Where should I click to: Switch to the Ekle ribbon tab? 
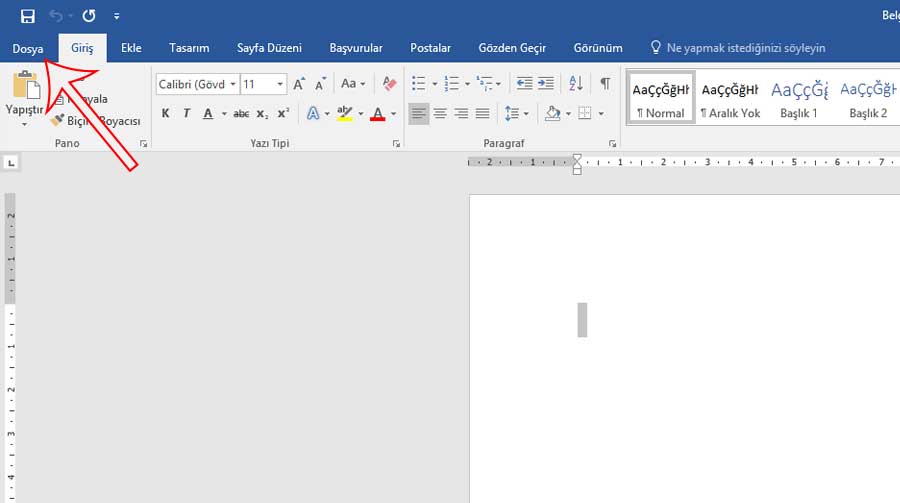tap(131, 48)
